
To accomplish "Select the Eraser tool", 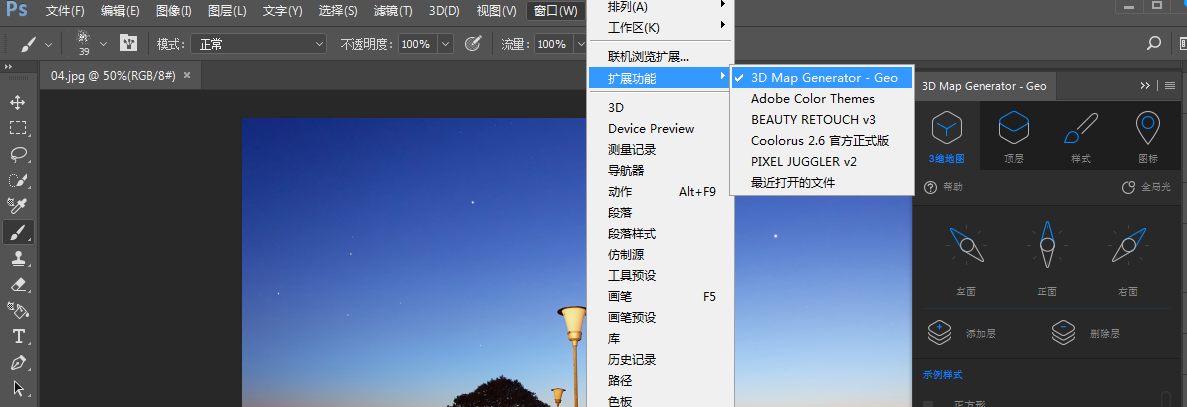I will (17, 284).
